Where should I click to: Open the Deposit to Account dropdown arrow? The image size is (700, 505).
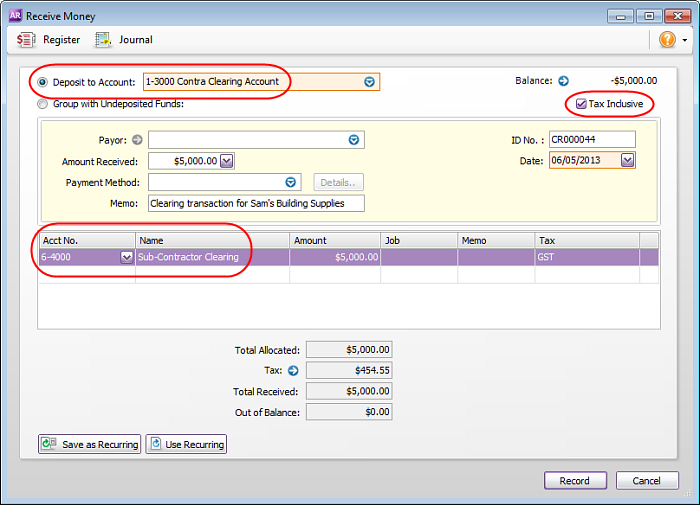pos(369,82)
